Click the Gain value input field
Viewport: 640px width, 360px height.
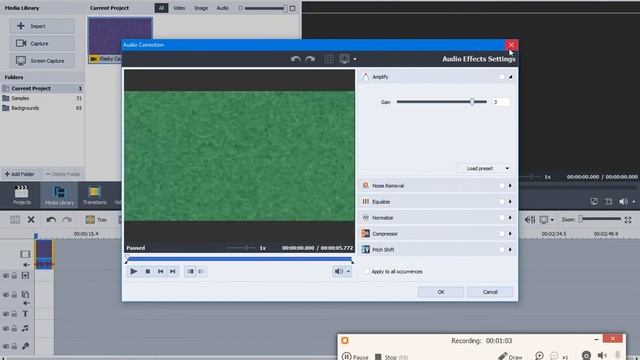click(501, 102)
